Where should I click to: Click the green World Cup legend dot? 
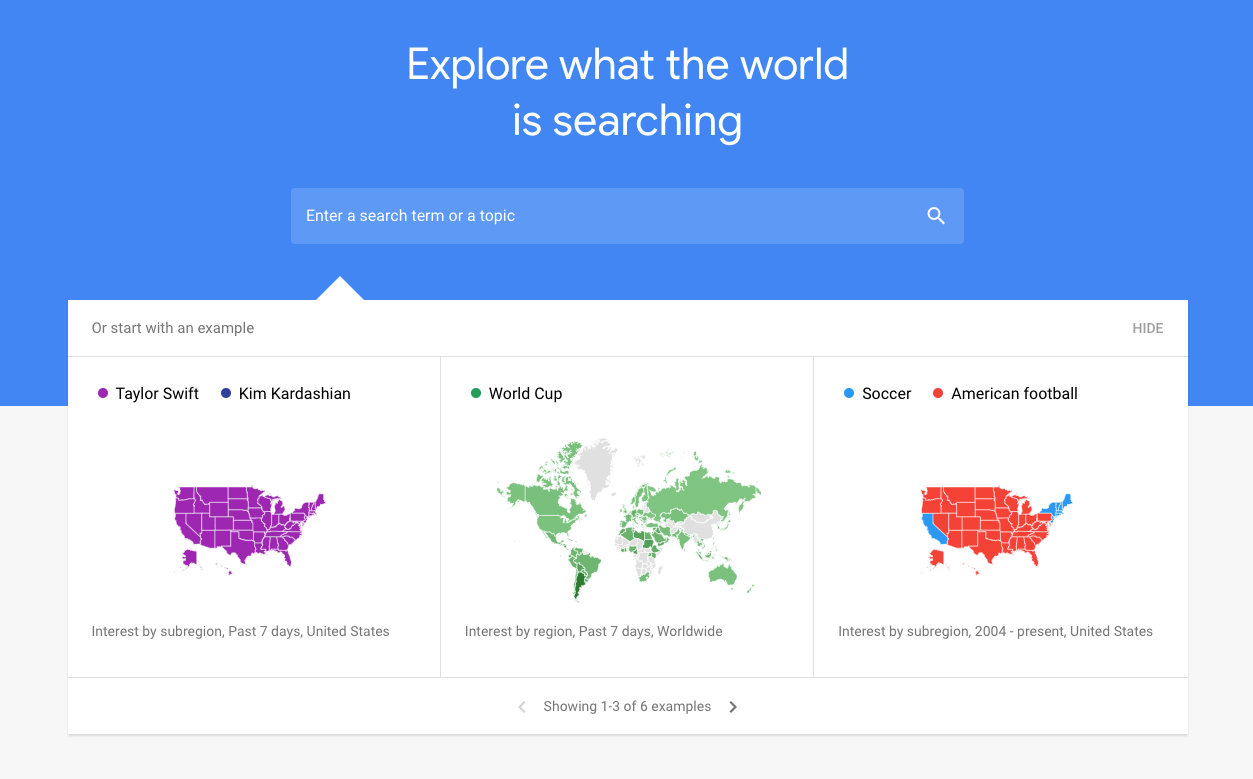(474, 393)
